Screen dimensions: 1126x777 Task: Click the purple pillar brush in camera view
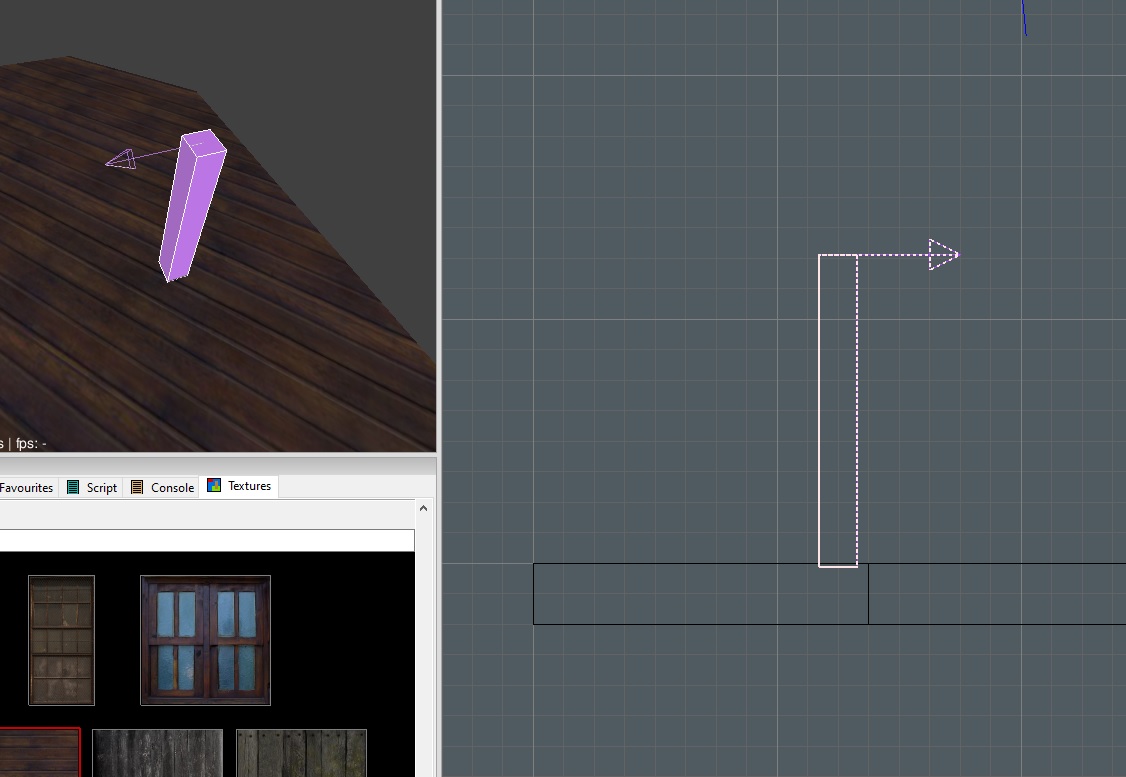click(192, 205)
